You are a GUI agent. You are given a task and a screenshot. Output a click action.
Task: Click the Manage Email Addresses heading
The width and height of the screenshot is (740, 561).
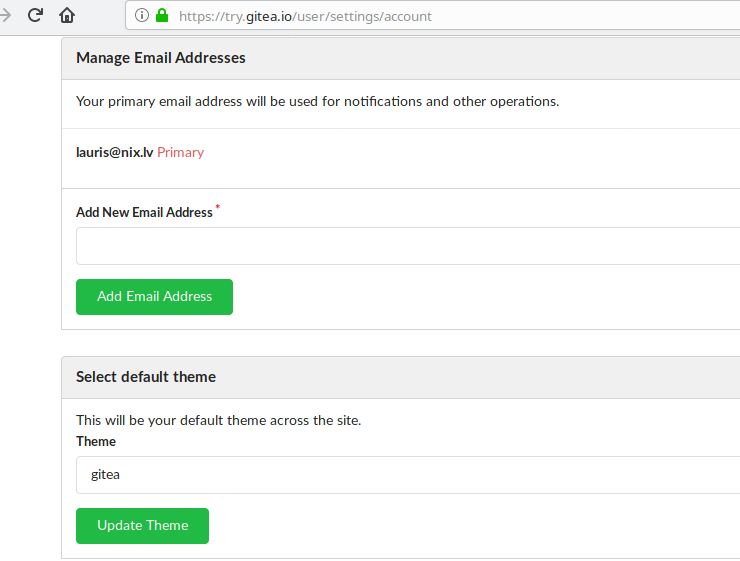[x=161, y=58]
